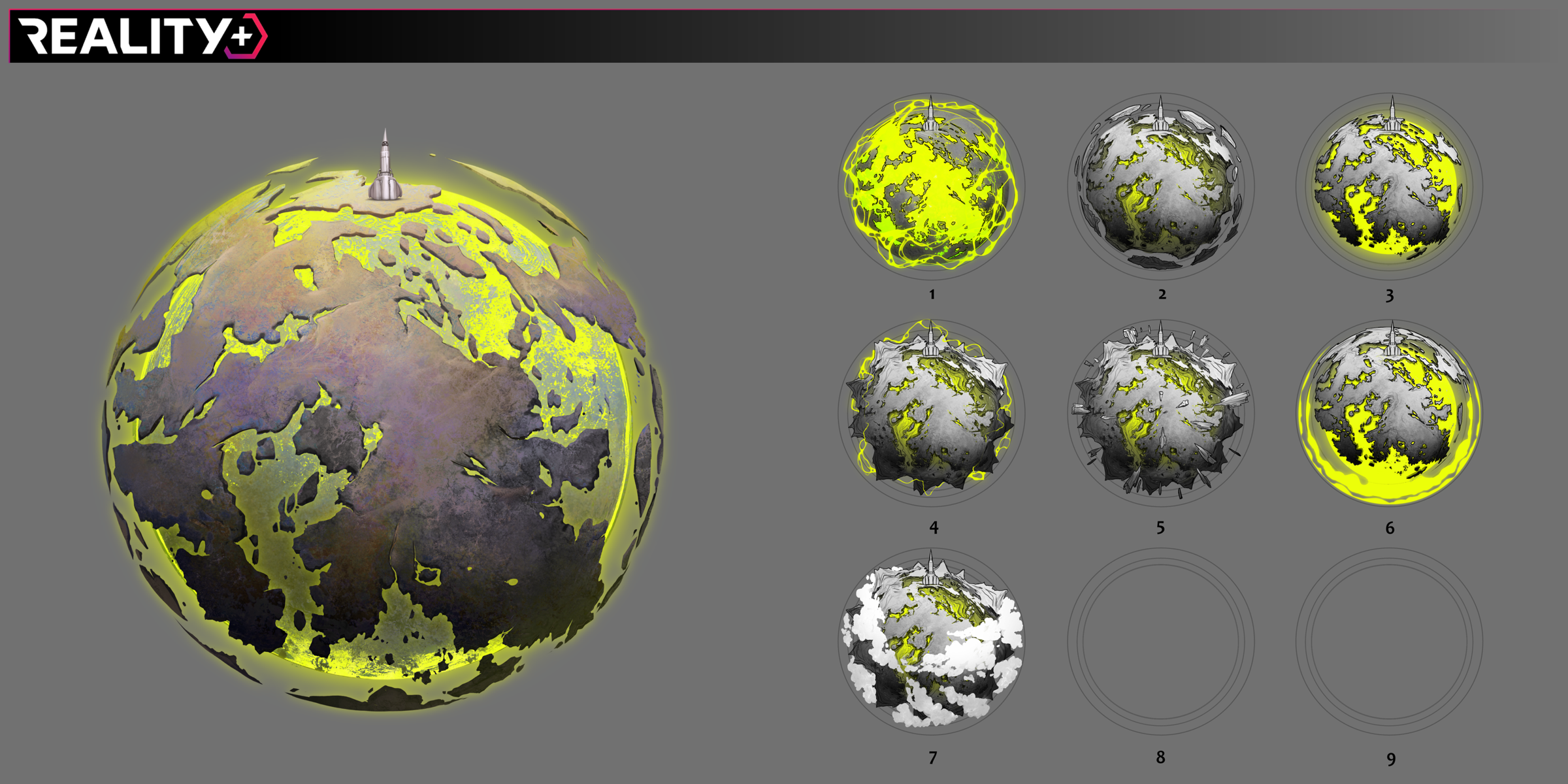The width and height of the screenshot is (1568, 784).
Task: Click the number 1 label
Action: [x=932, y=295]
